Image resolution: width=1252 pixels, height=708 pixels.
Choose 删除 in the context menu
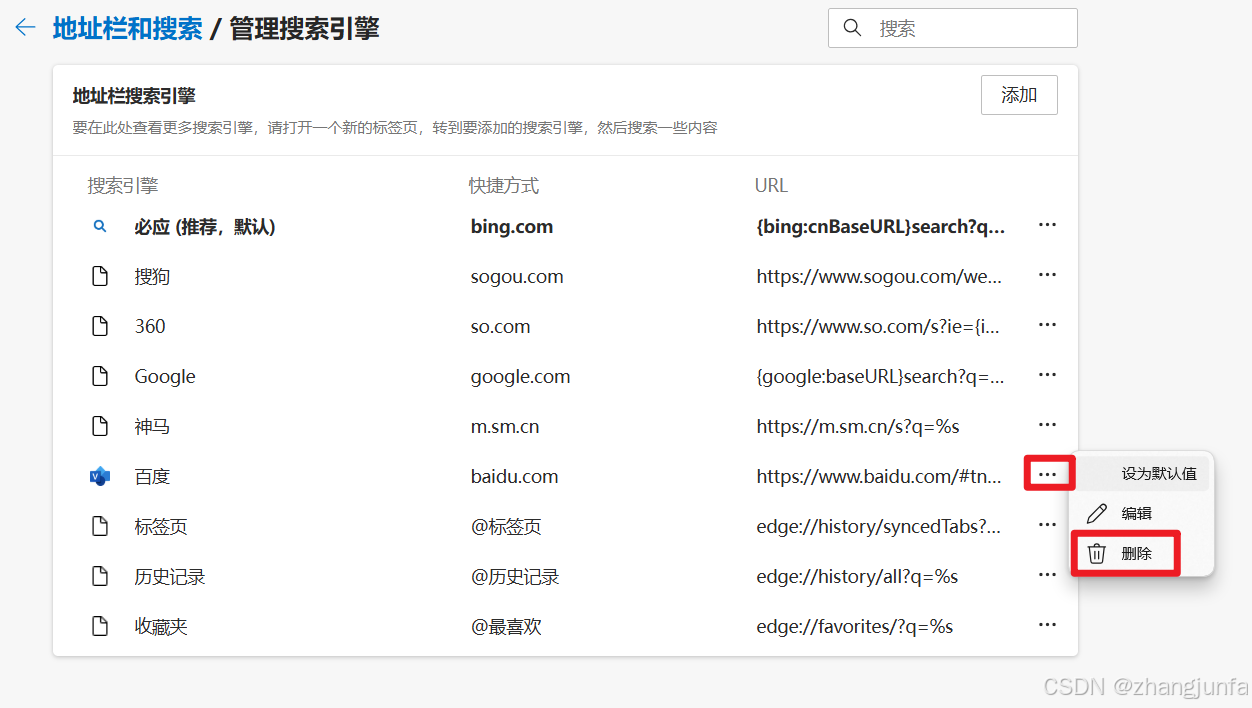[1142, 553]
